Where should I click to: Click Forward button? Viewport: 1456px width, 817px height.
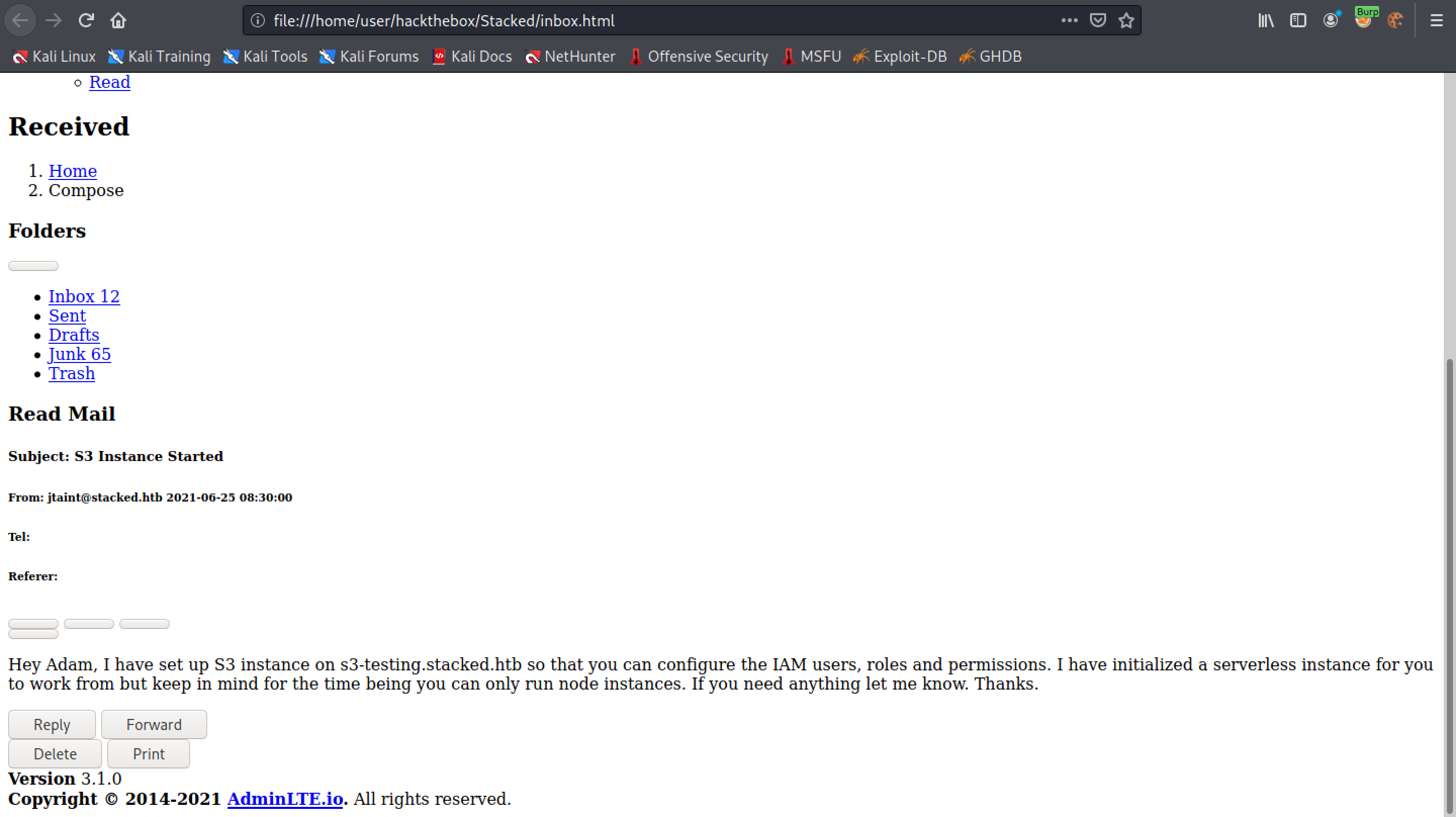(154, 725)
